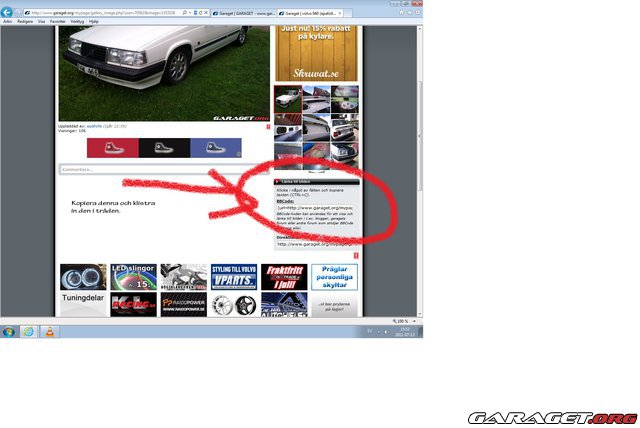Click the Kommentera comment input field
Viewport: 640px width, 428px height.
(150, 169)
